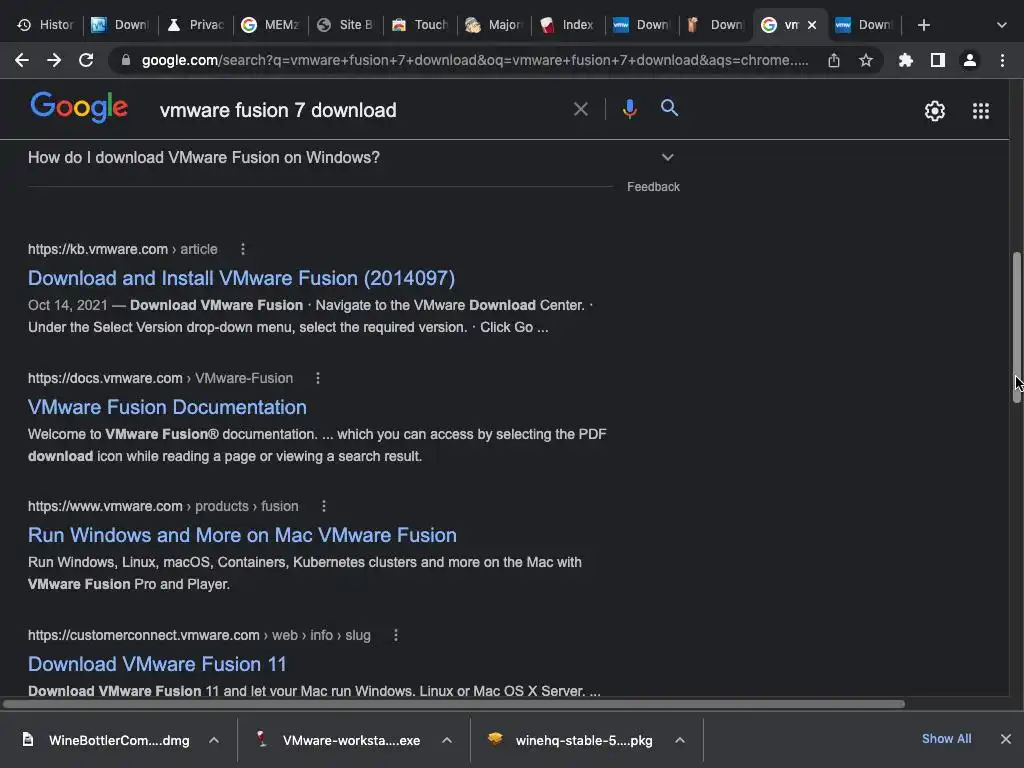Close the downloads bar

[x=1006, y=739]
